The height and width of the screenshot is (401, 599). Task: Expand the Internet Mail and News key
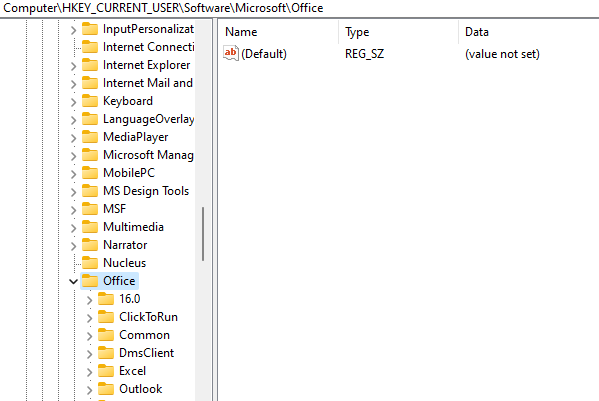coord(73,84)
